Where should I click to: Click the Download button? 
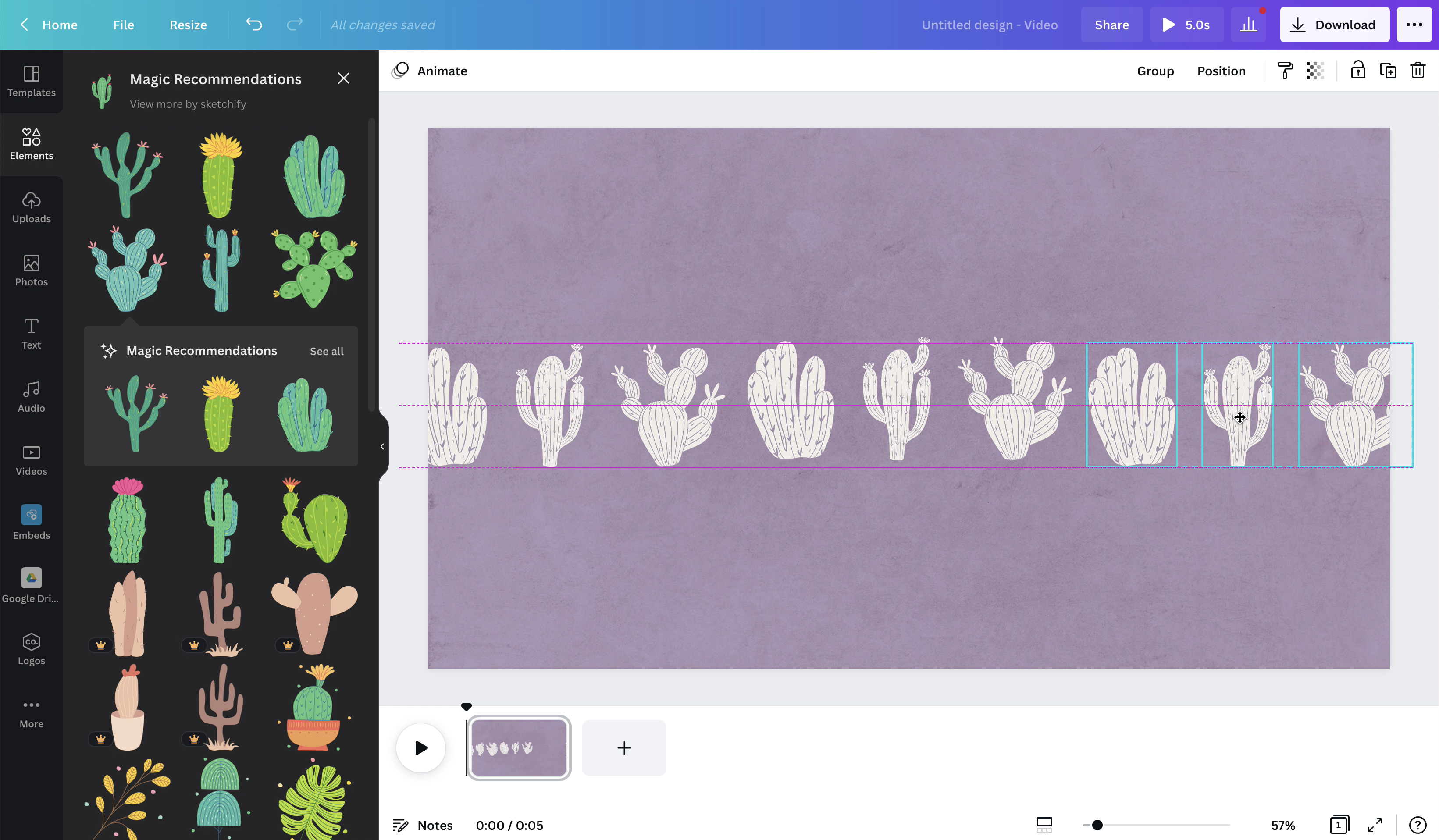coord(1334,25)
